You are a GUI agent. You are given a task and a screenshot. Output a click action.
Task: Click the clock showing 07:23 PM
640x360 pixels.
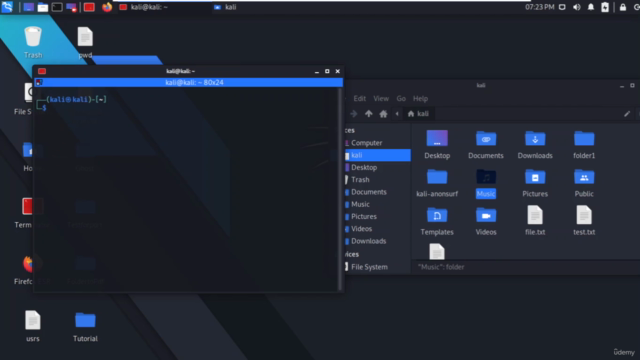tap(540, 7)
